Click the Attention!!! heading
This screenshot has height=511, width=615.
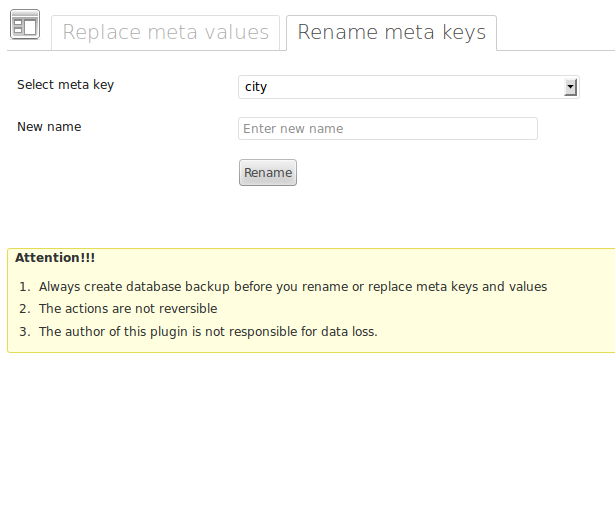[x=55, y=258]
